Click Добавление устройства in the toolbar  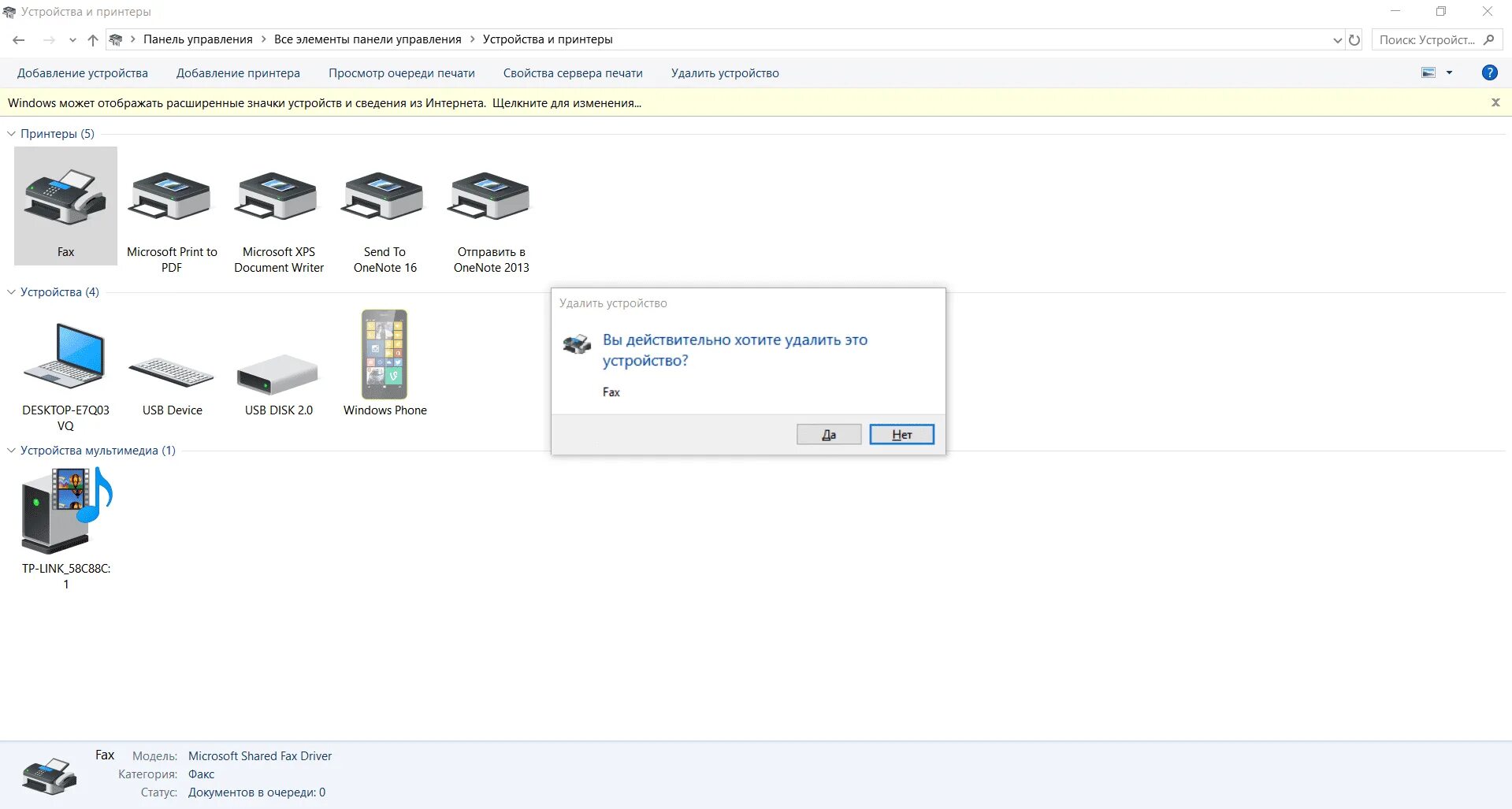tap(83, 73)
